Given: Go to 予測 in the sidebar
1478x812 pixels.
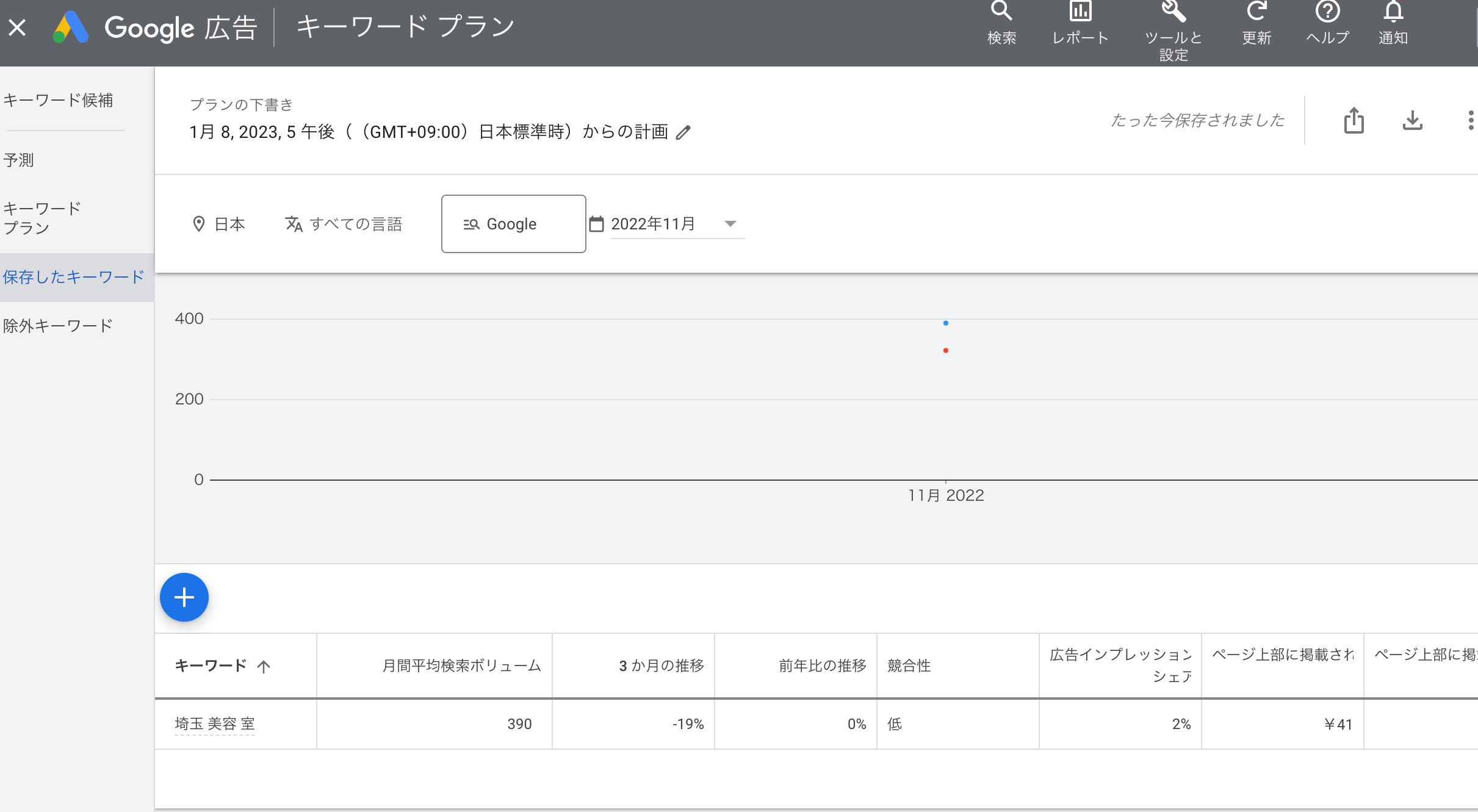Looking at the screenshot, I should [x=19, y=160].
